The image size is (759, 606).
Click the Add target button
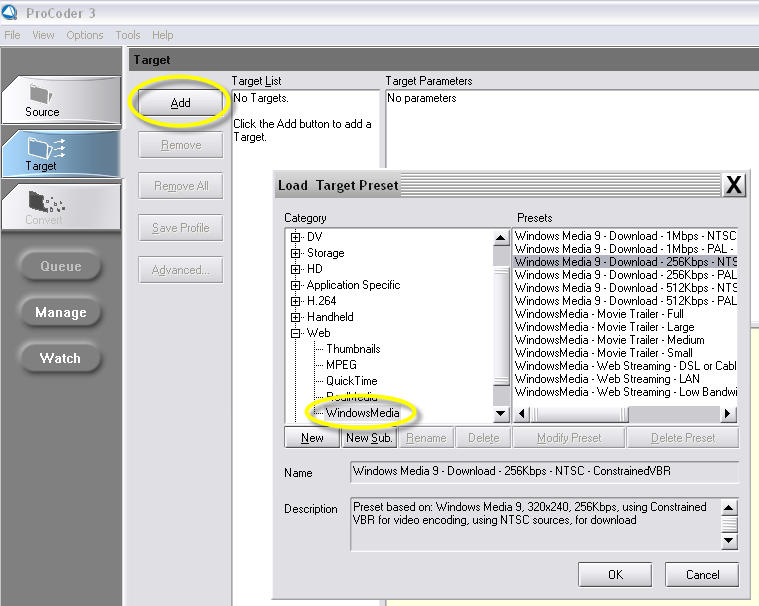(x=180, y=103)
